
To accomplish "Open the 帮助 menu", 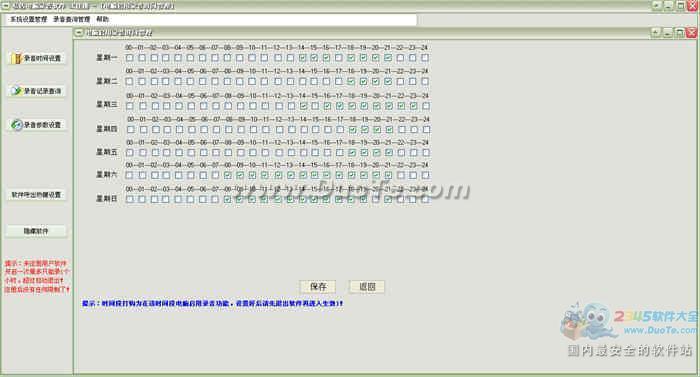I will (102, 19).
